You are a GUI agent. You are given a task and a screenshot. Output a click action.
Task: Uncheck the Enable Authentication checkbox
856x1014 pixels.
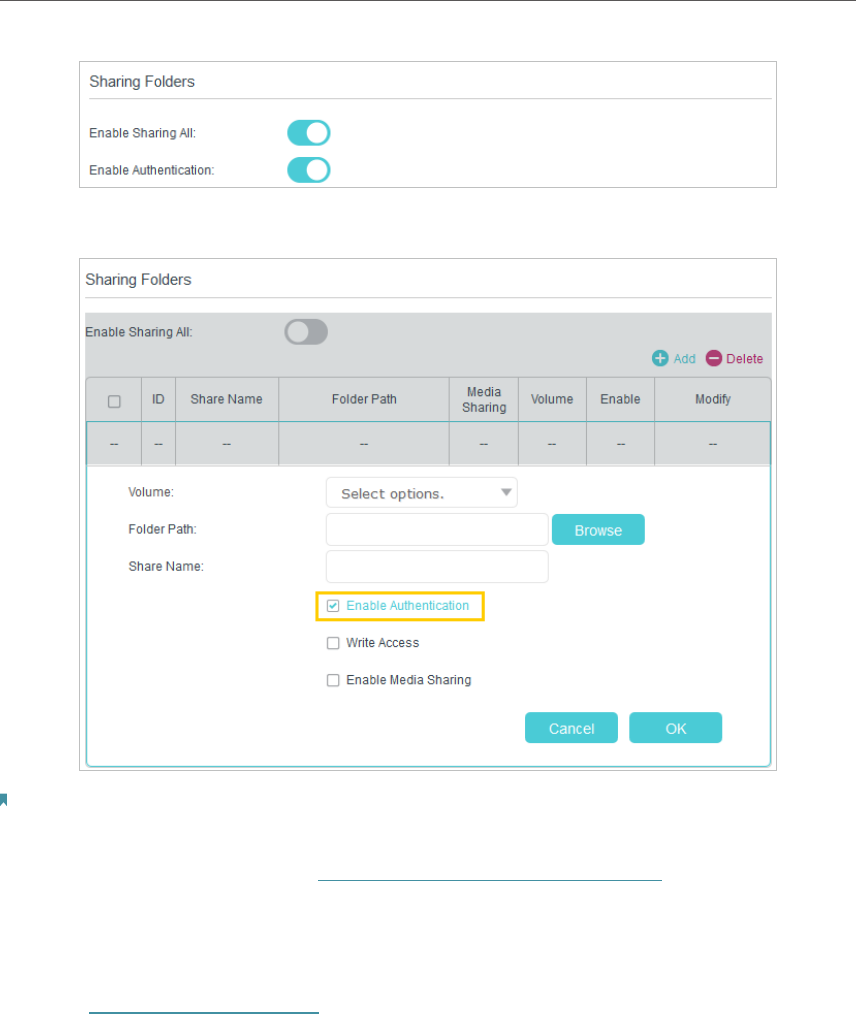tap(333, 606)
